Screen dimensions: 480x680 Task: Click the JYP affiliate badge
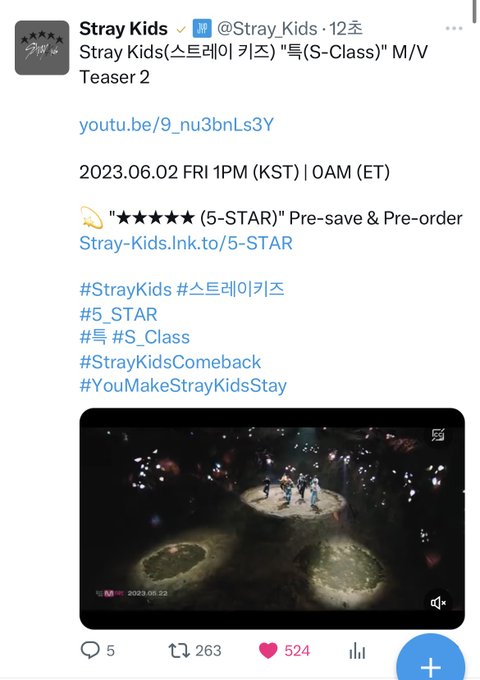(x=202, y=29)
